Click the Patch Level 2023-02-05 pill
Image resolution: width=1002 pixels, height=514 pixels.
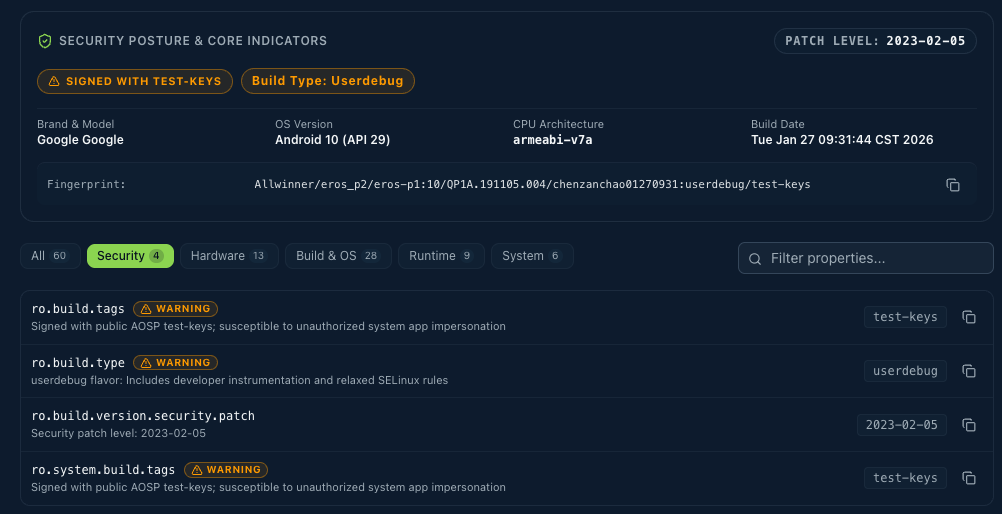coord(875,41)
